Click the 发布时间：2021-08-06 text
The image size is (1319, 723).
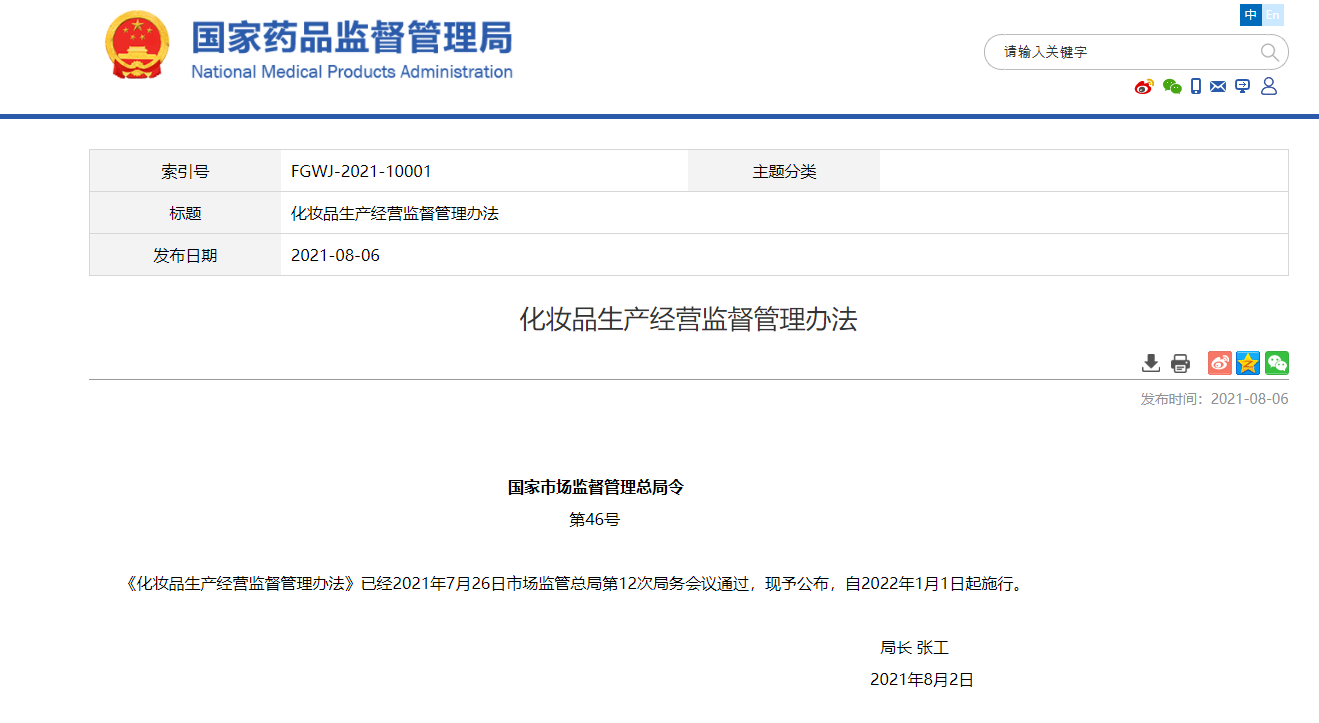click(1214, 399)
